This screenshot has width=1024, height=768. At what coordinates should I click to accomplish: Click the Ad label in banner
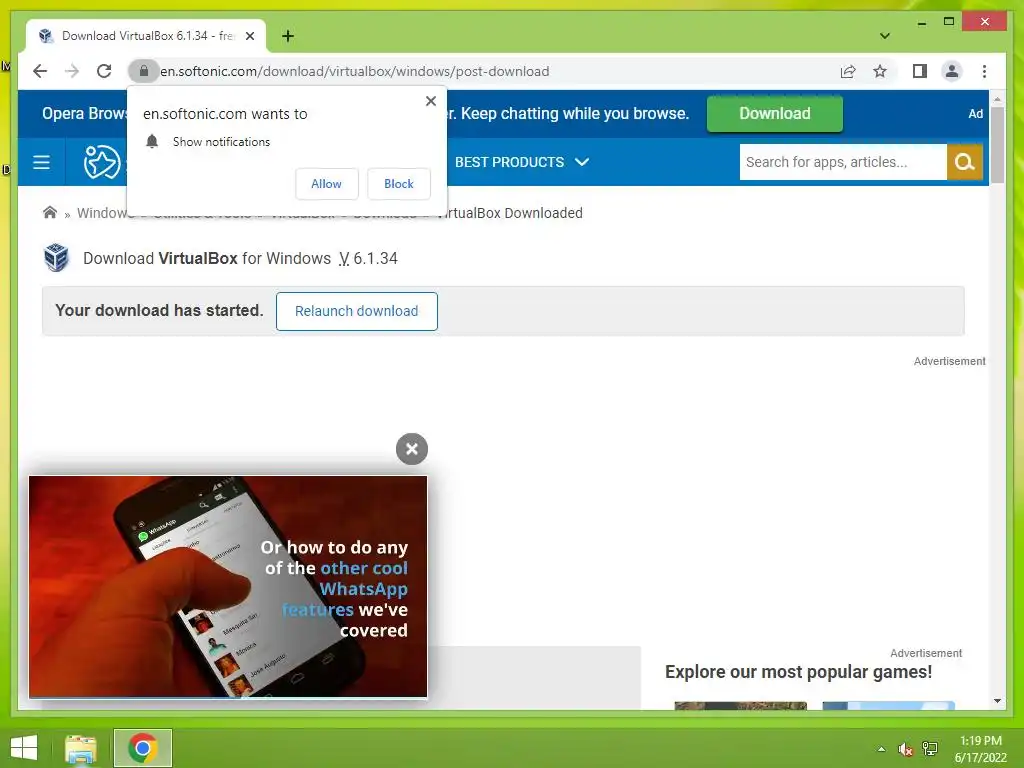[975, 114]
